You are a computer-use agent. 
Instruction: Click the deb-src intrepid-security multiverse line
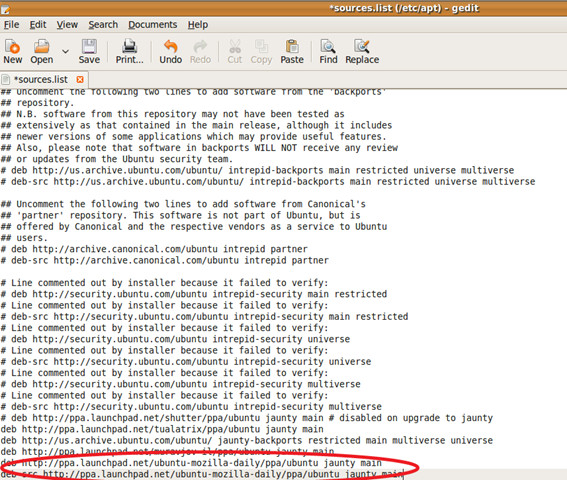tap(191, 407)
